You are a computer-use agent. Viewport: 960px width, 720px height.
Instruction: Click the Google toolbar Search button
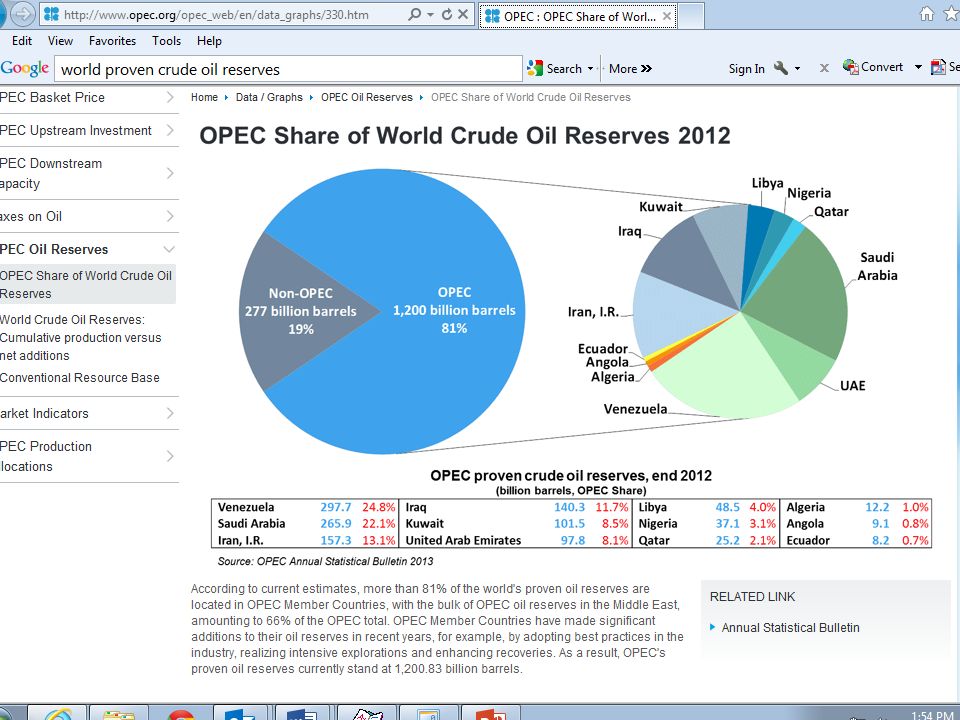coord(555,69)
